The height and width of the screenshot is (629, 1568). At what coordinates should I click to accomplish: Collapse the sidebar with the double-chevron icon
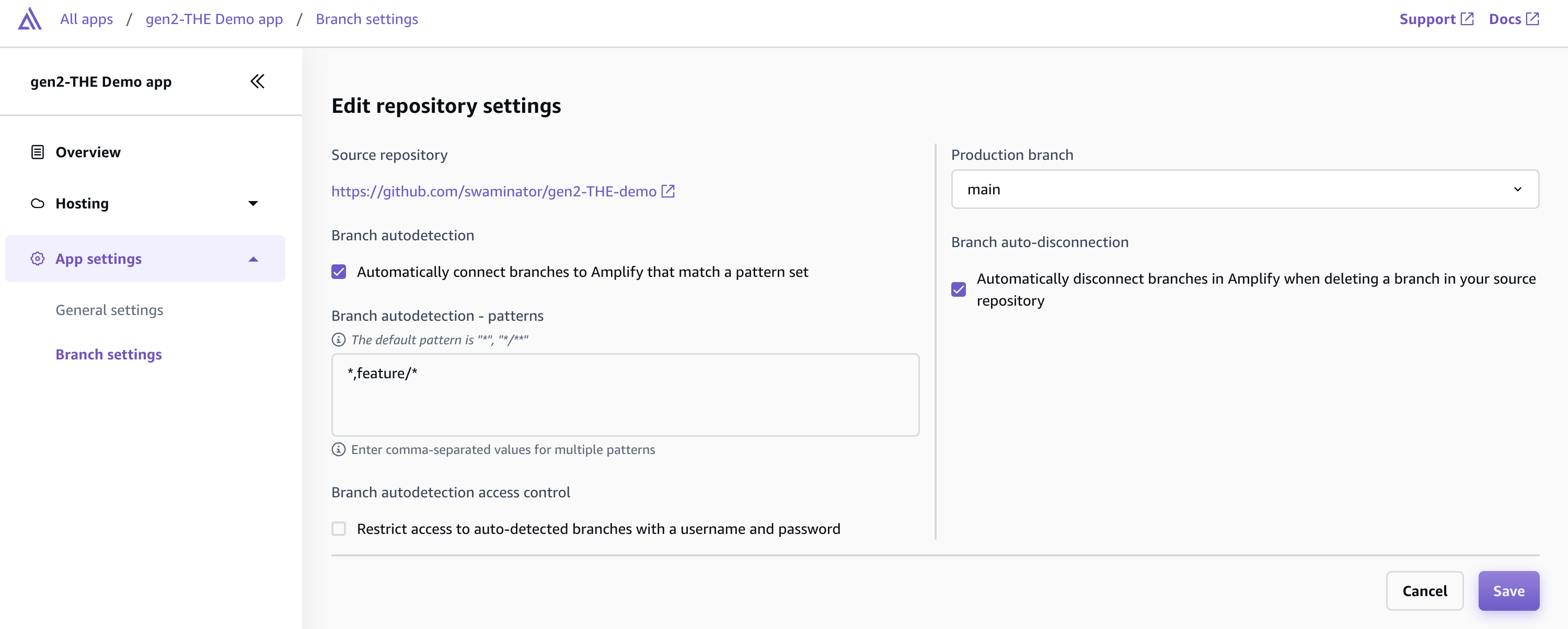click(257, 81)
